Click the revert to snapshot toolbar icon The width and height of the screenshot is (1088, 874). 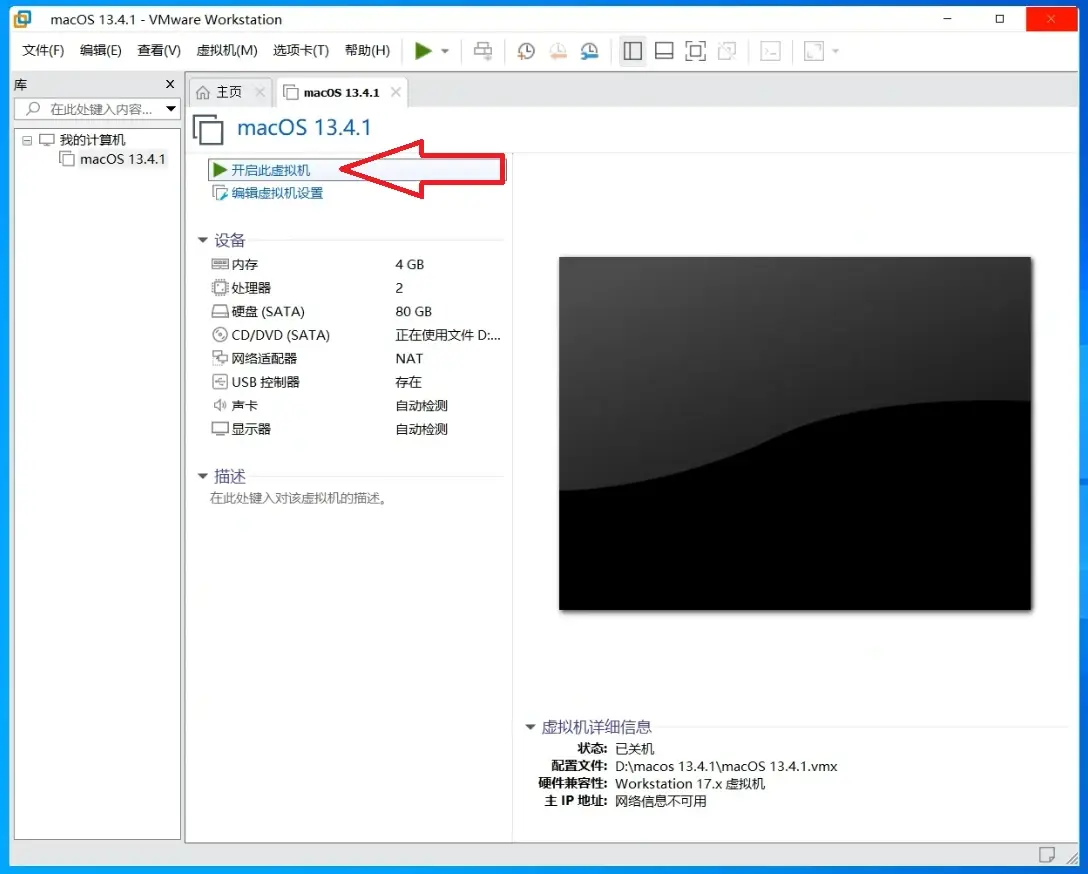[x=558, y=51]
